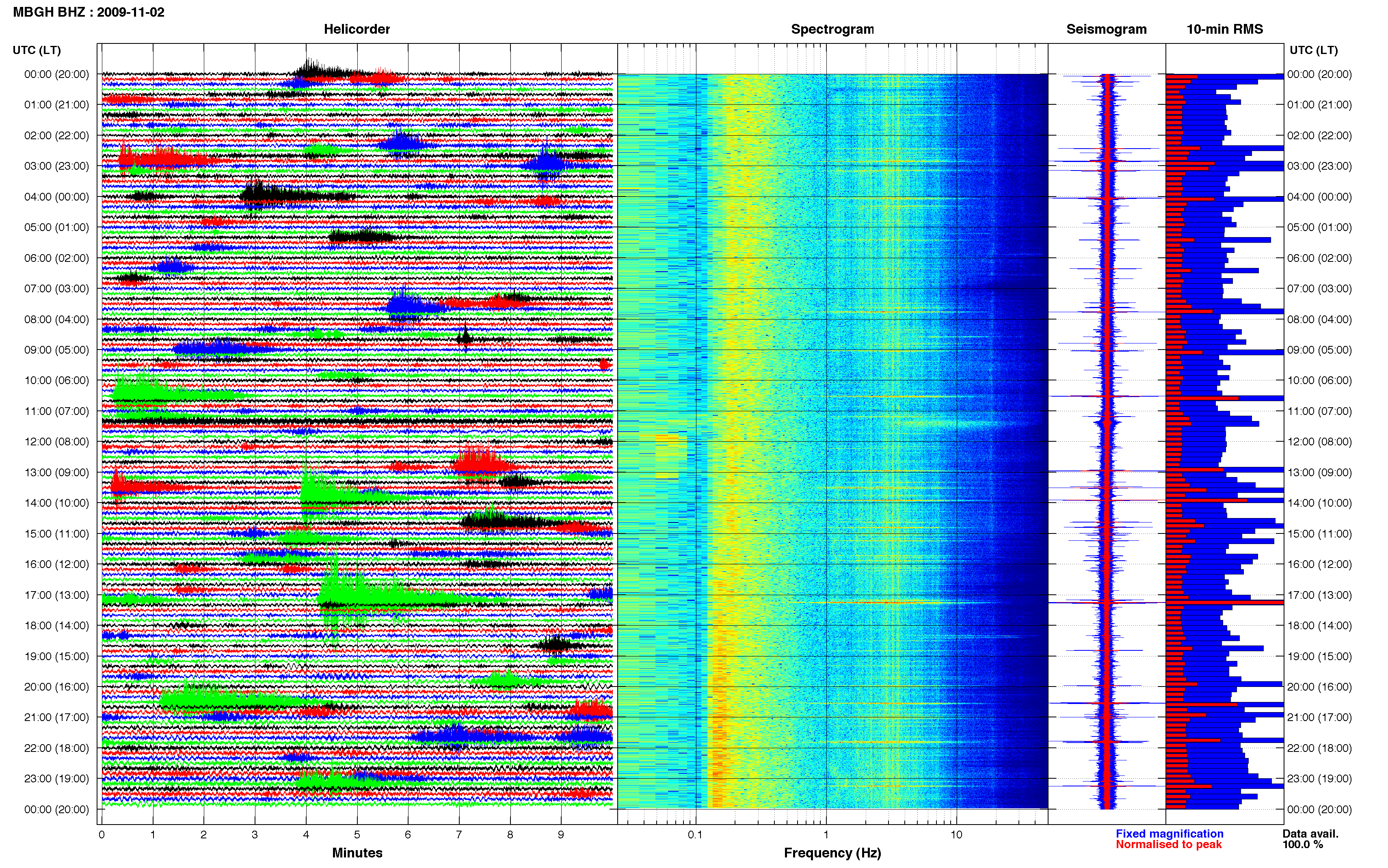Select the '10' tick on the Frequency axis
This screenshot has width=1388, height=868.
tap(956, 835)
